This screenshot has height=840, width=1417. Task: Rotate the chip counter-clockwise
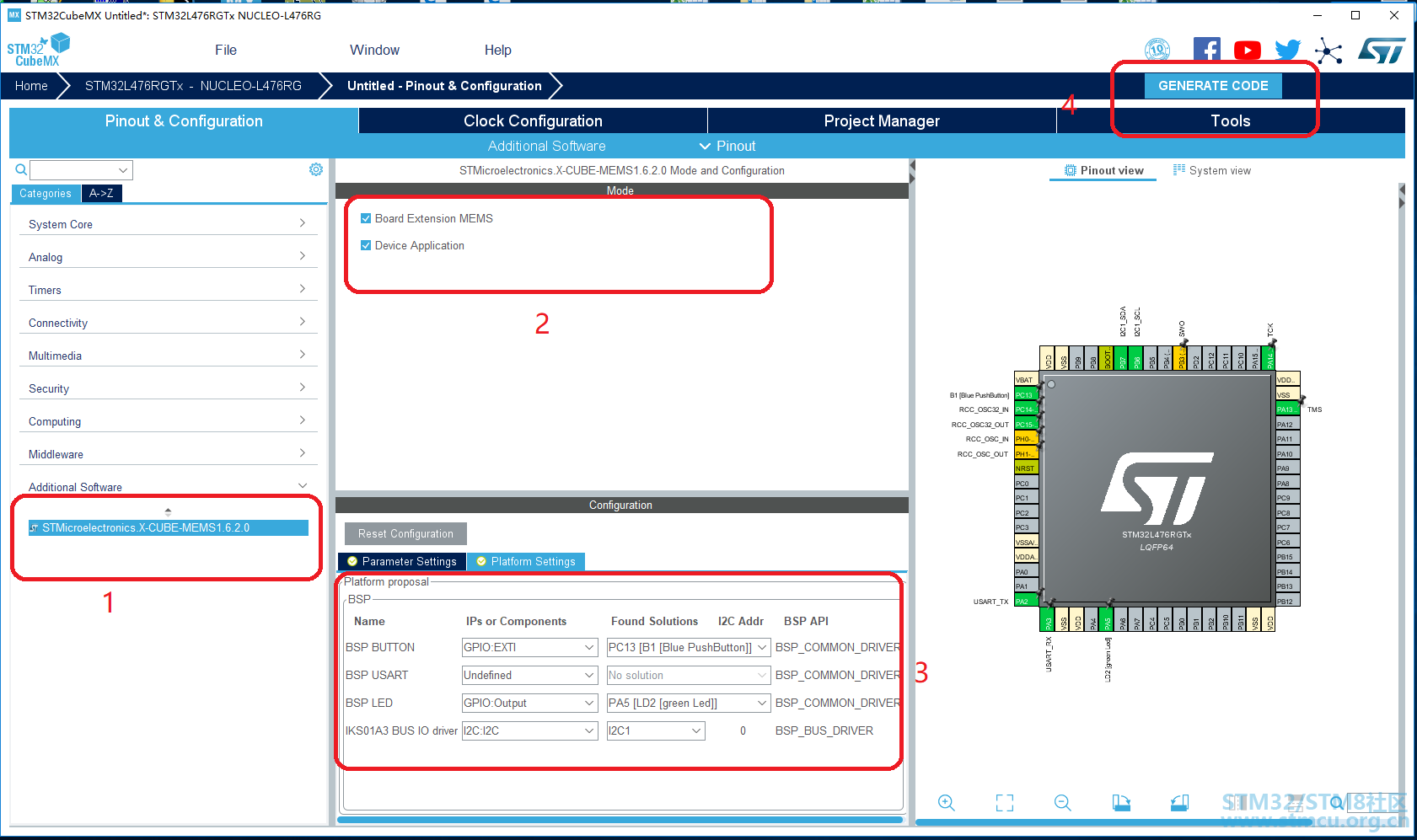pos(1179,803)
